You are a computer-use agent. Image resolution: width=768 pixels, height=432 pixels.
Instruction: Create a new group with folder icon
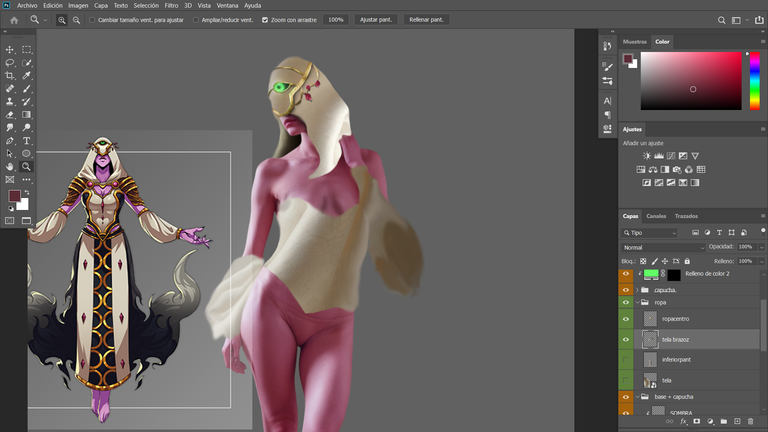[x=723, y=421]
